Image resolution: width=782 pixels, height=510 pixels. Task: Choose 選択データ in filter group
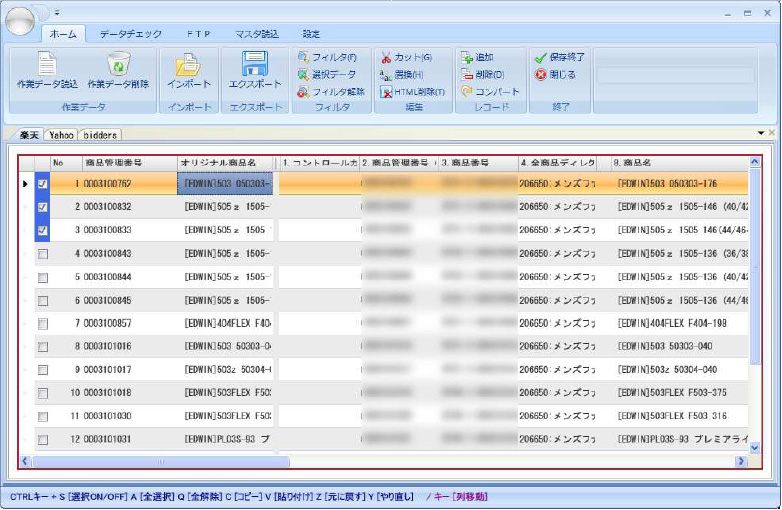[327, 75]
